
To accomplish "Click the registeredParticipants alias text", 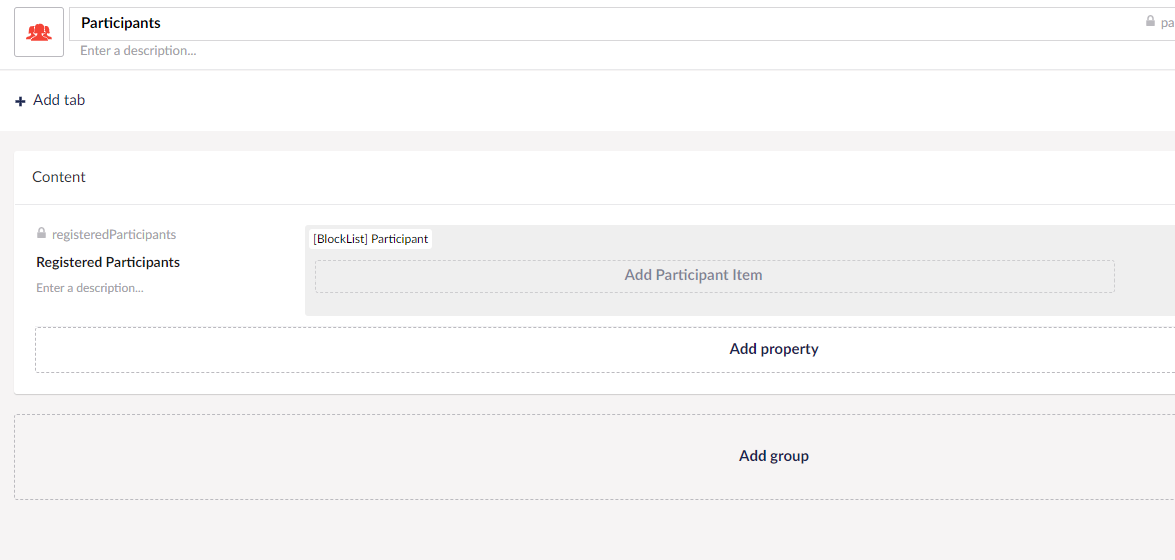I will pyautogui.click(x=114, y=234).
